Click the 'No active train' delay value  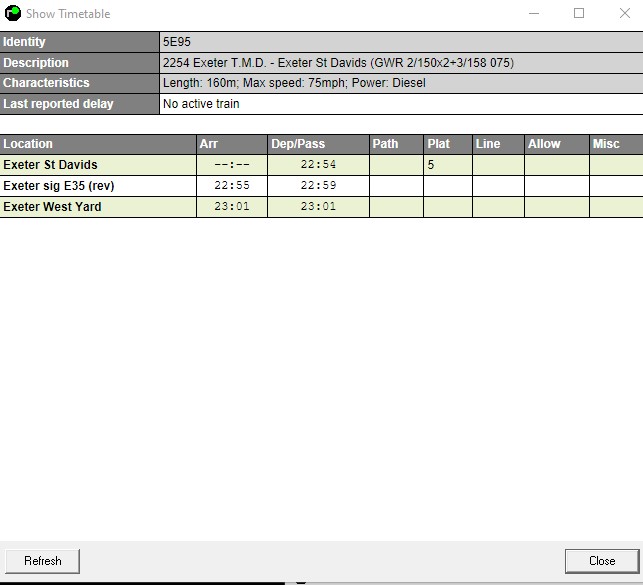[x=201, y=104]
